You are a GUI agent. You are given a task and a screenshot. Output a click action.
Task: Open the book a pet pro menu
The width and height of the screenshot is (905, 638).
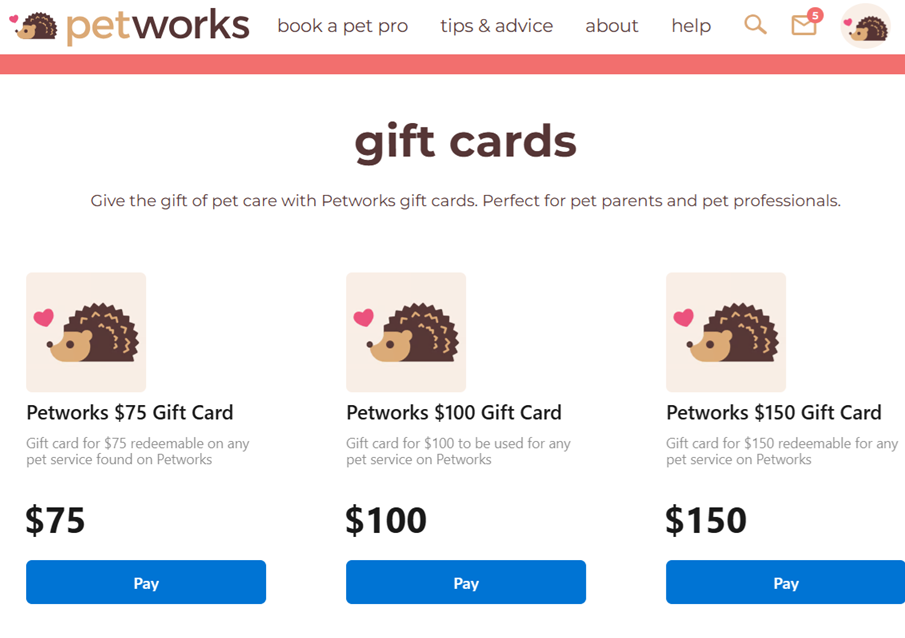pos(343,26)
